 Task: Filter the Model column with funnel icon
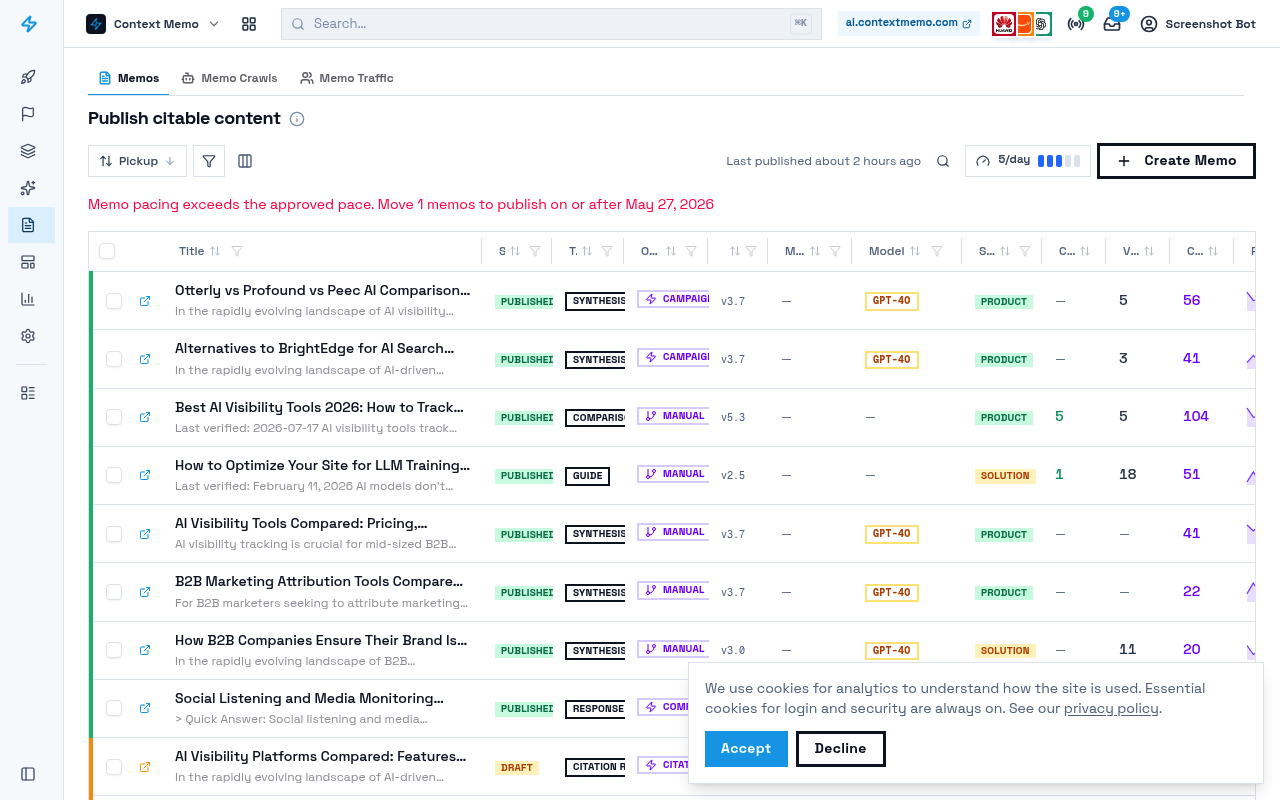937,252
